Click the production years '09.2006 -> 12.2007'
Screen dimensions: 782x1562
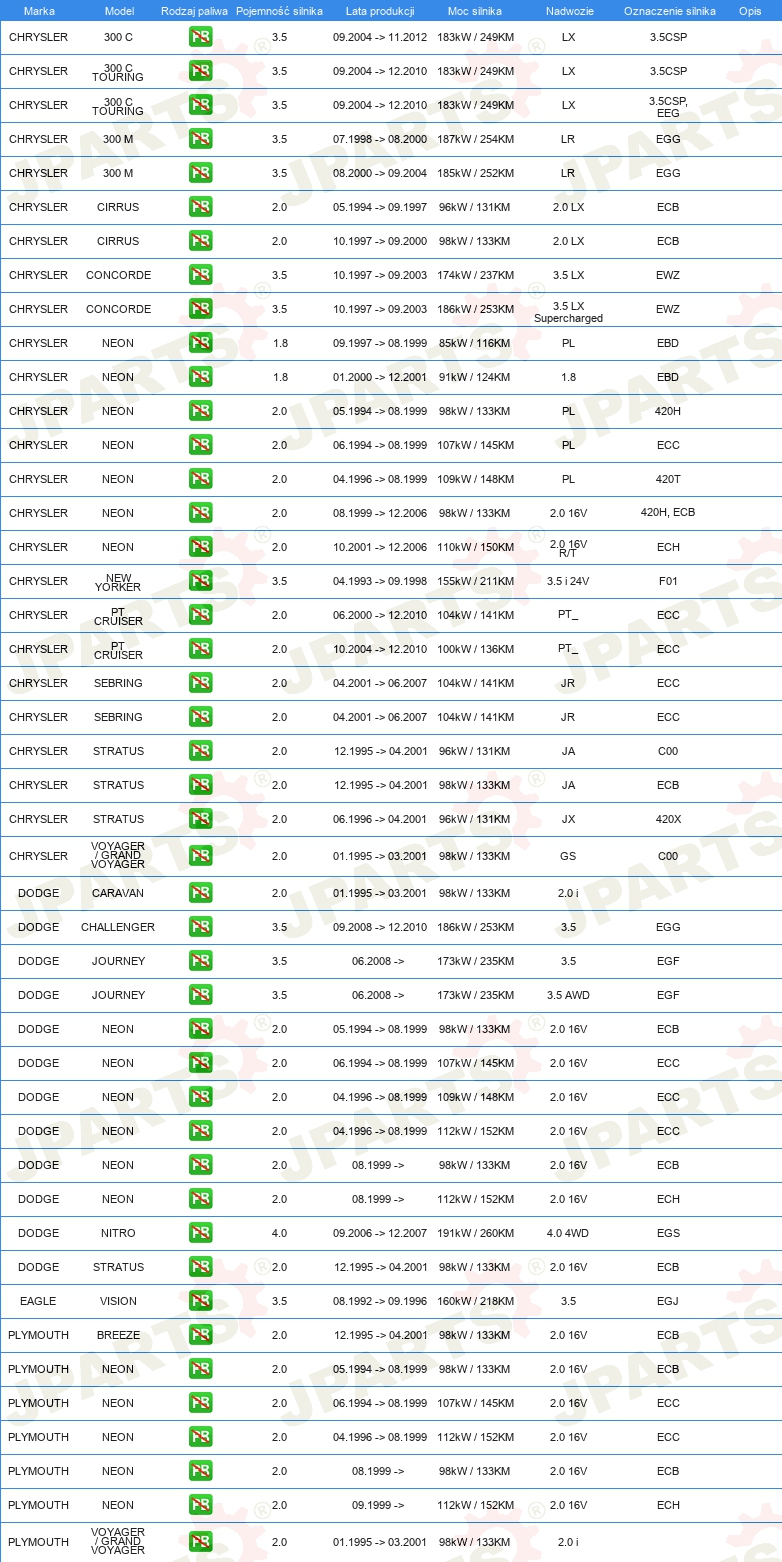[380, 1233]
